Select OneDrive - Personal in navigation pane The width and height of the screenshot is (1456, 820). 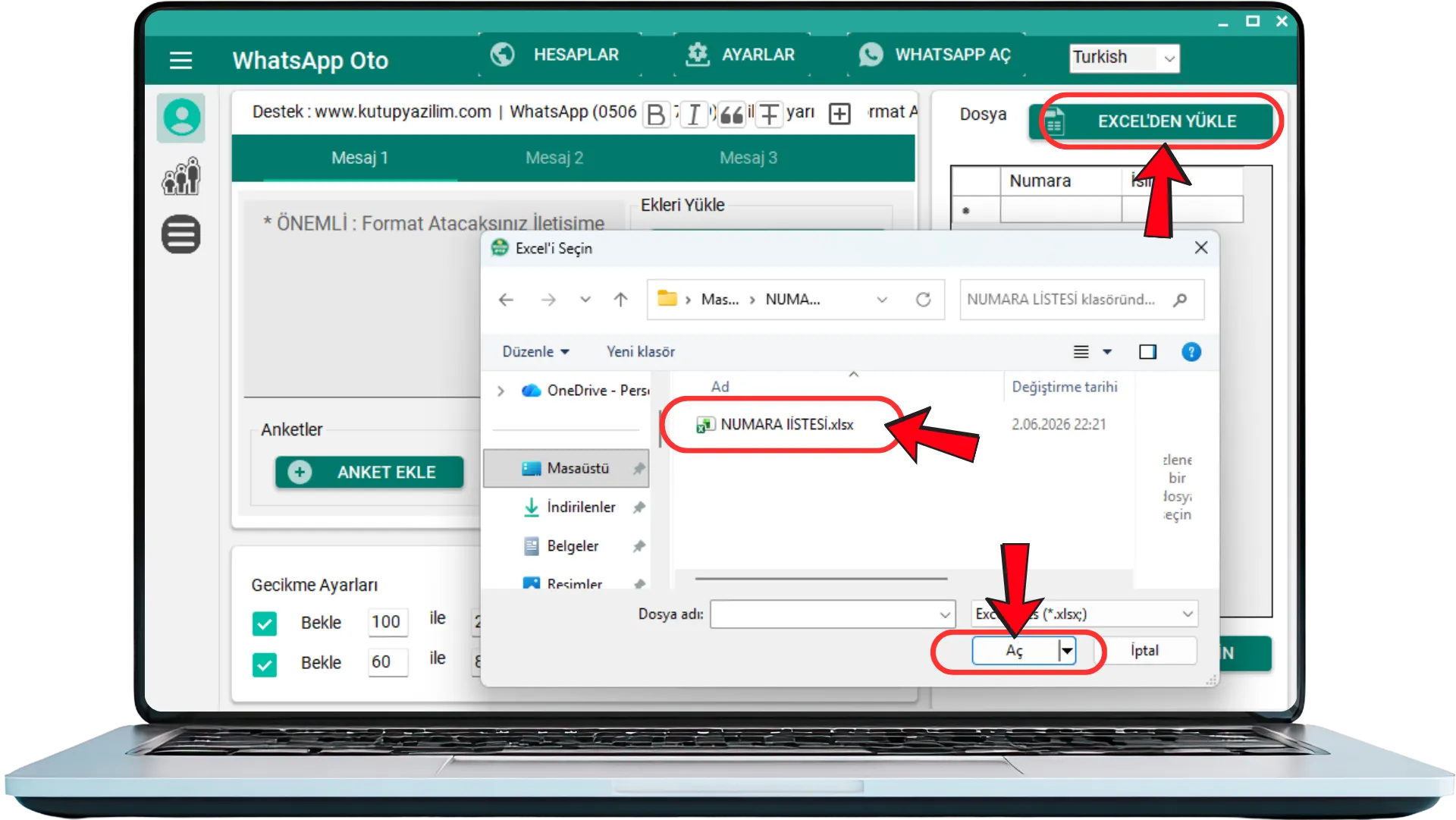point(587,391)
